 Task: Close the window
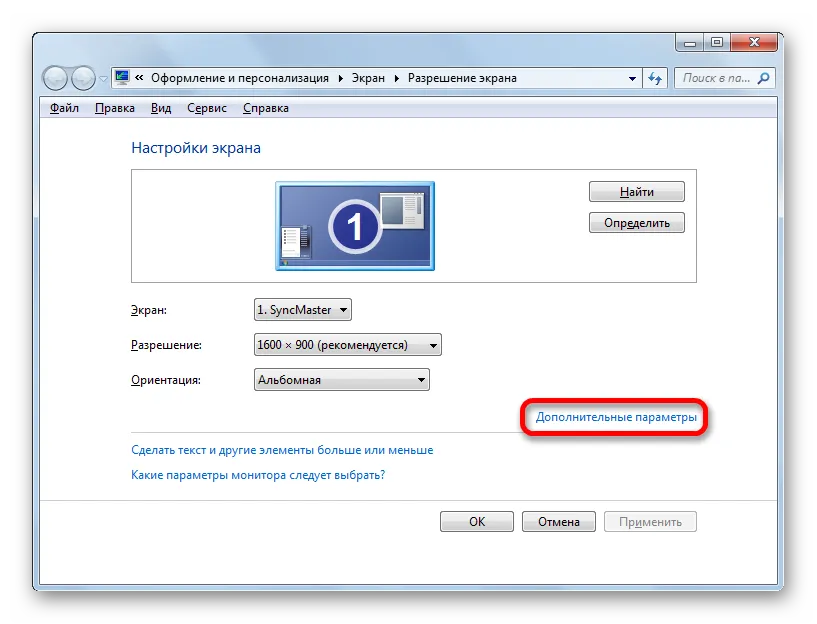[754, 42]
